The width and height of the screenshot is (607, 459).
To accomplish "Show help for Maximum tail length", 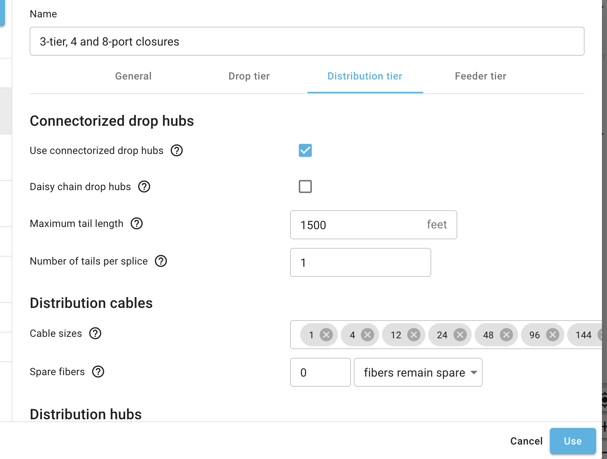I will (137, 223).
